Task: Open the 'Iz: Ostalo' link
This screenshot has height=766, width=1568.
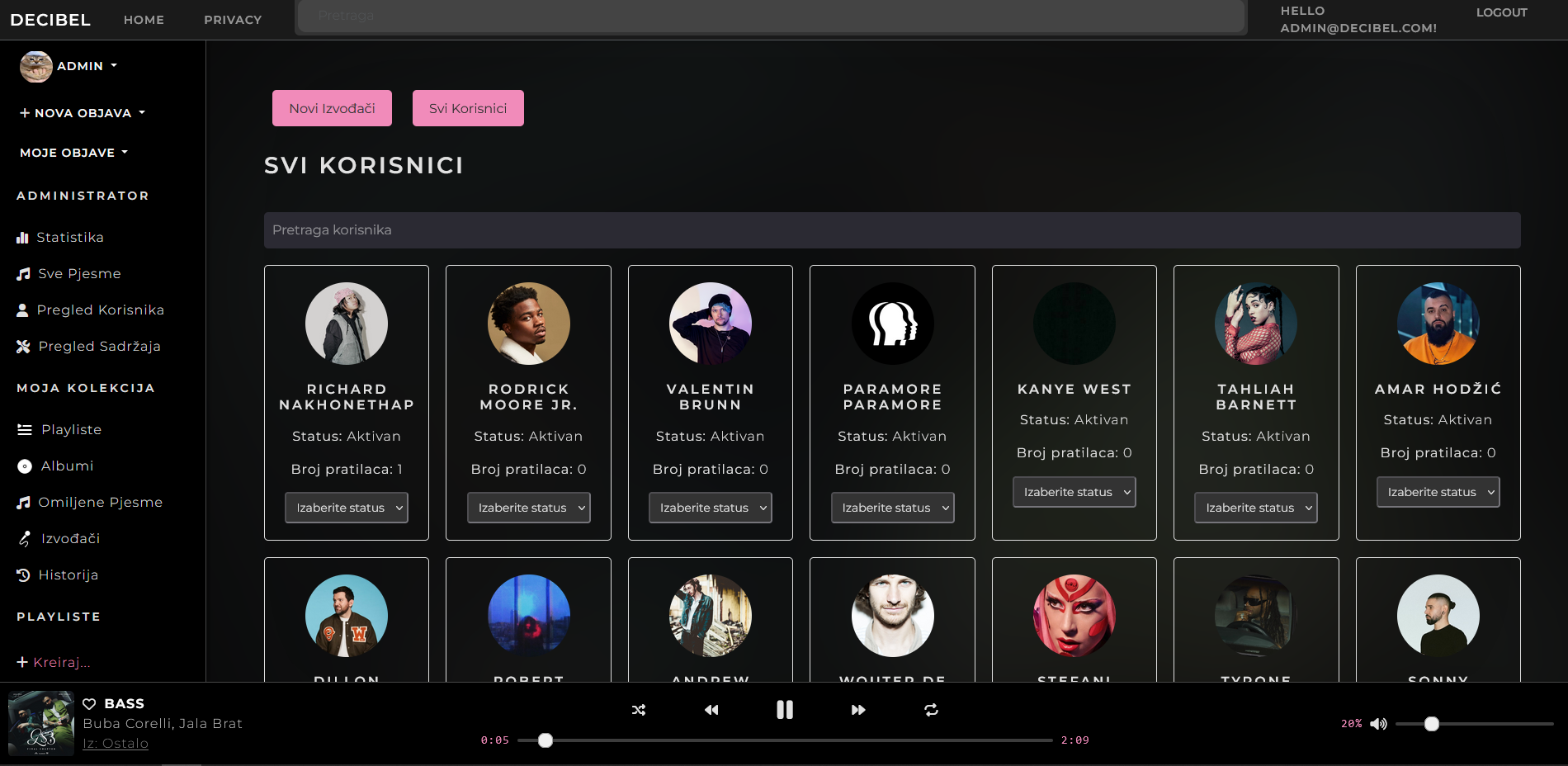Action: tap(116, 744)
